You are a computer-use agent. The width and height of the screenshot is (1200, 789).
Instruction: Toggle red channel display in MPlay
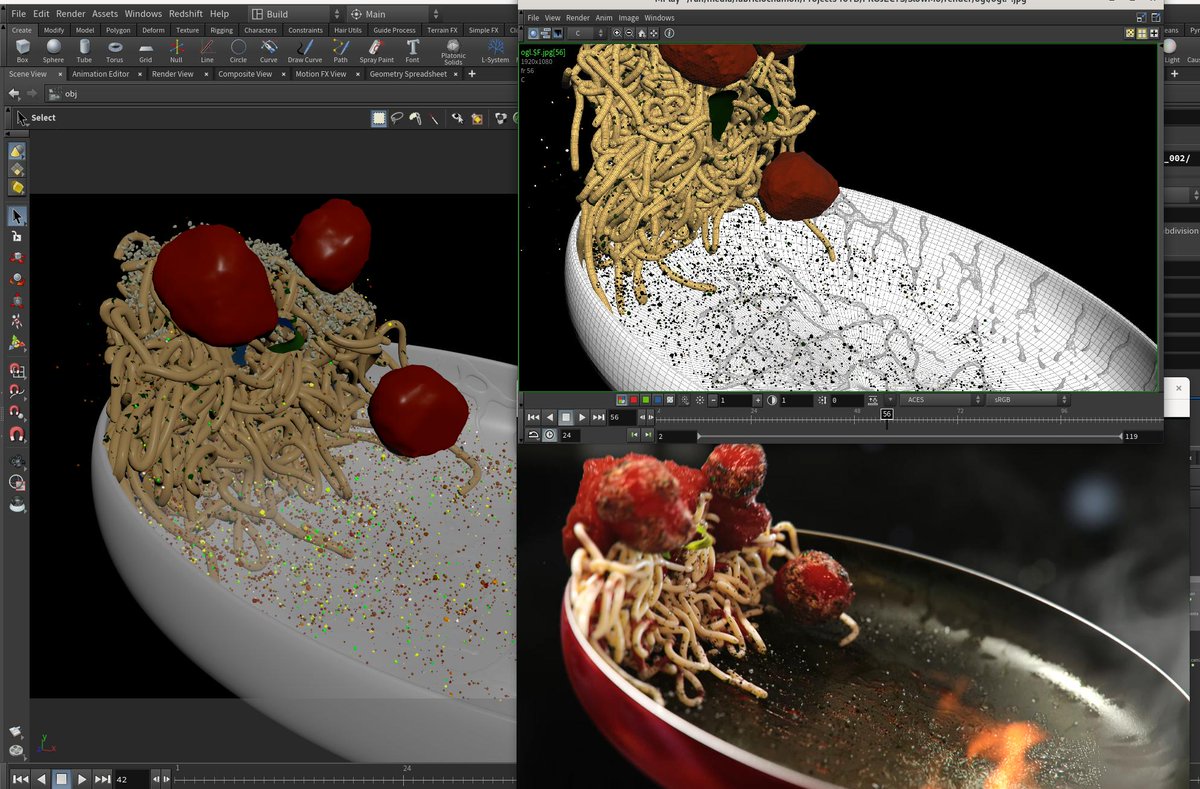pyautogui.click(x=633, y=400)
